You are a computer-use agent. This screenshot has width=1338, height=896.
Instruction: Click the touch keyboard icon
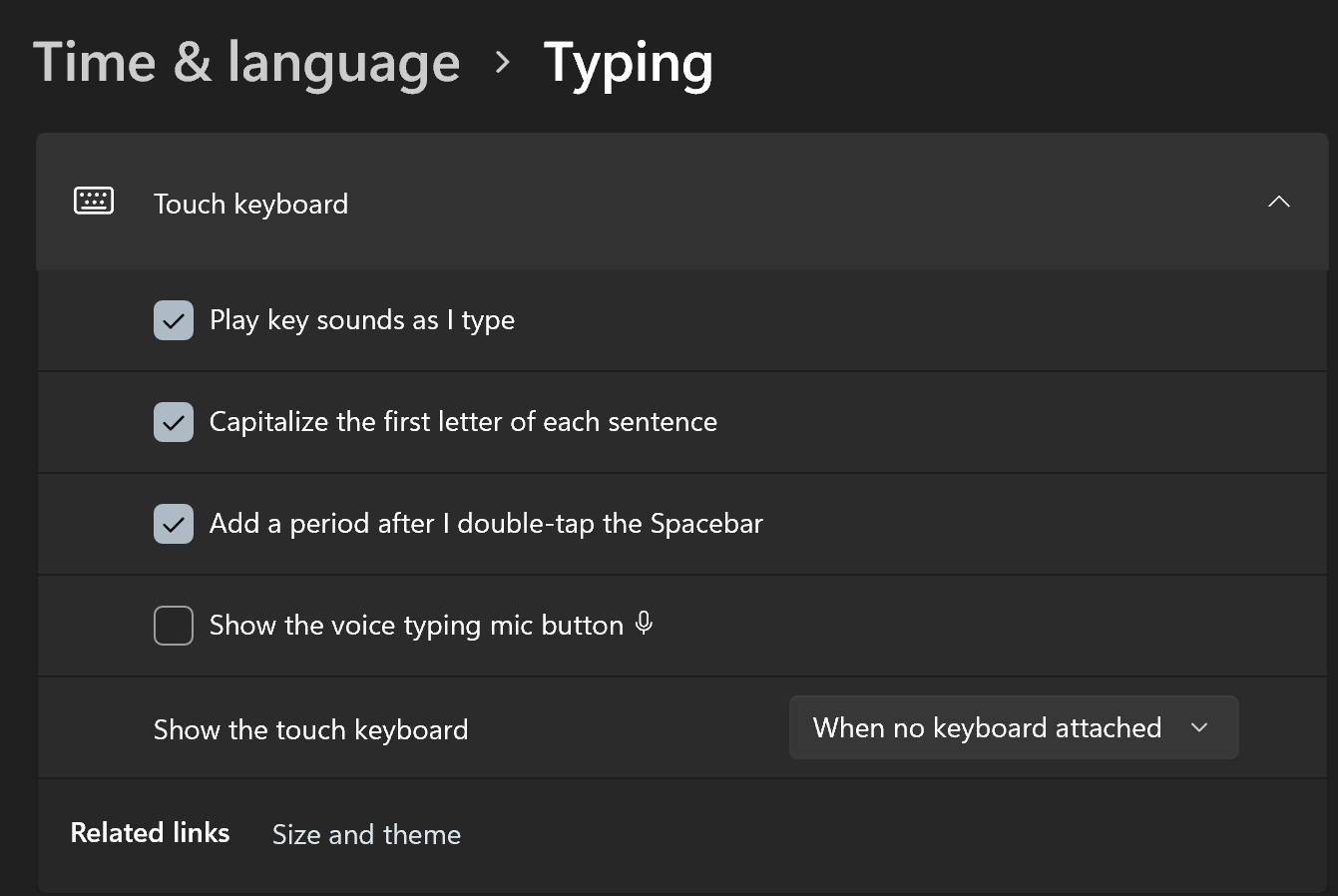(x=94, y=202)
